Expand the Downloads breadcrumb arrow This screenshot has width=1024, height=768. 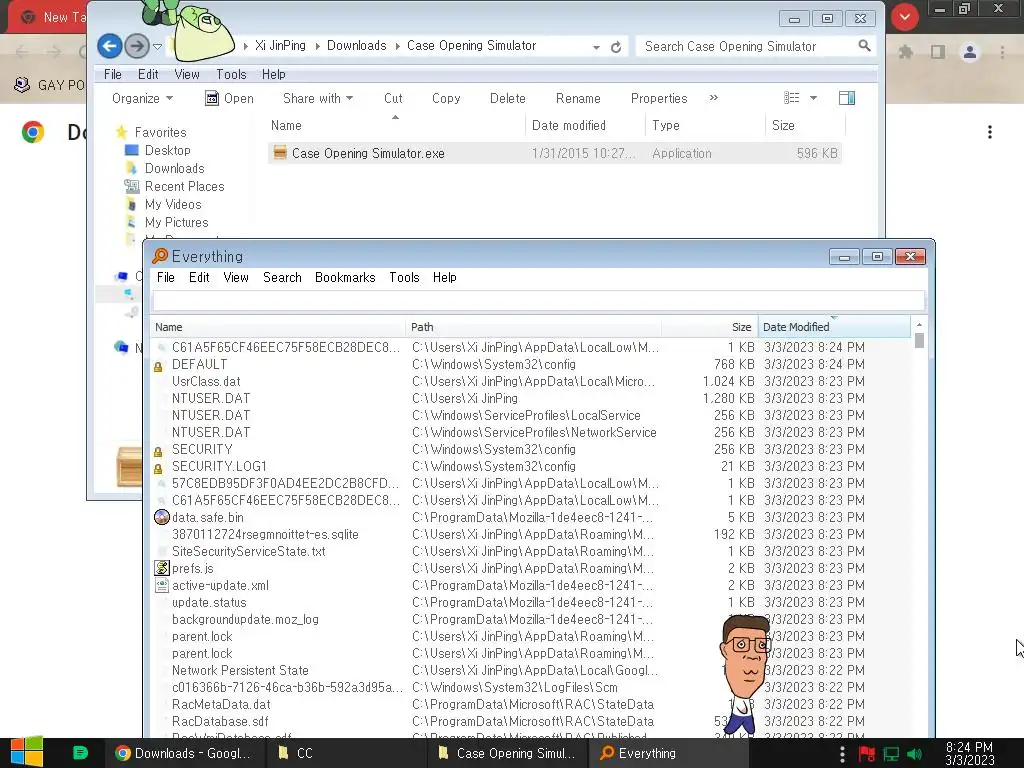pyautogui.click(x=397, y=46)
